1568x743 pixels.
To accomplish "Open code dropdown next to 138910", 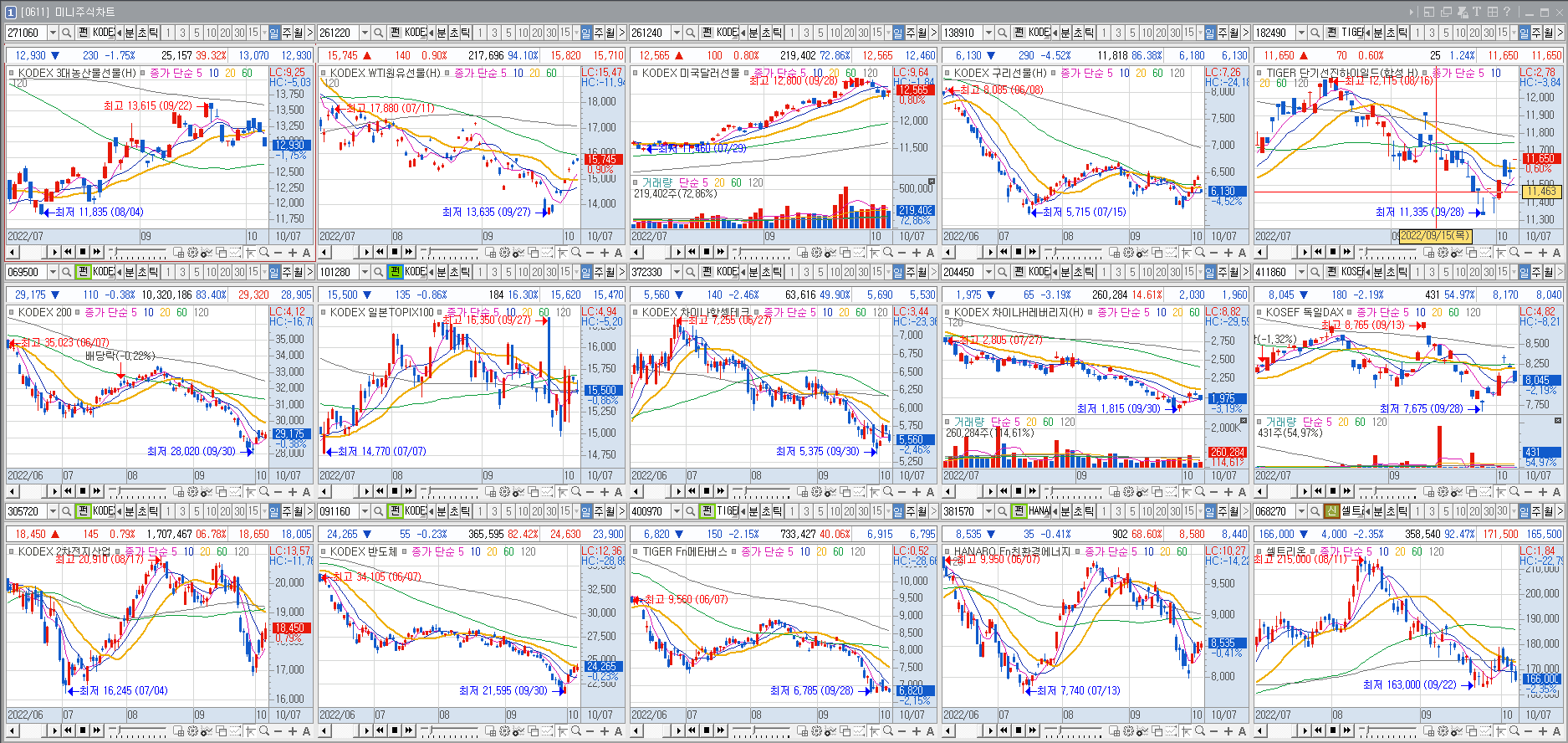I will coord(988,33).
